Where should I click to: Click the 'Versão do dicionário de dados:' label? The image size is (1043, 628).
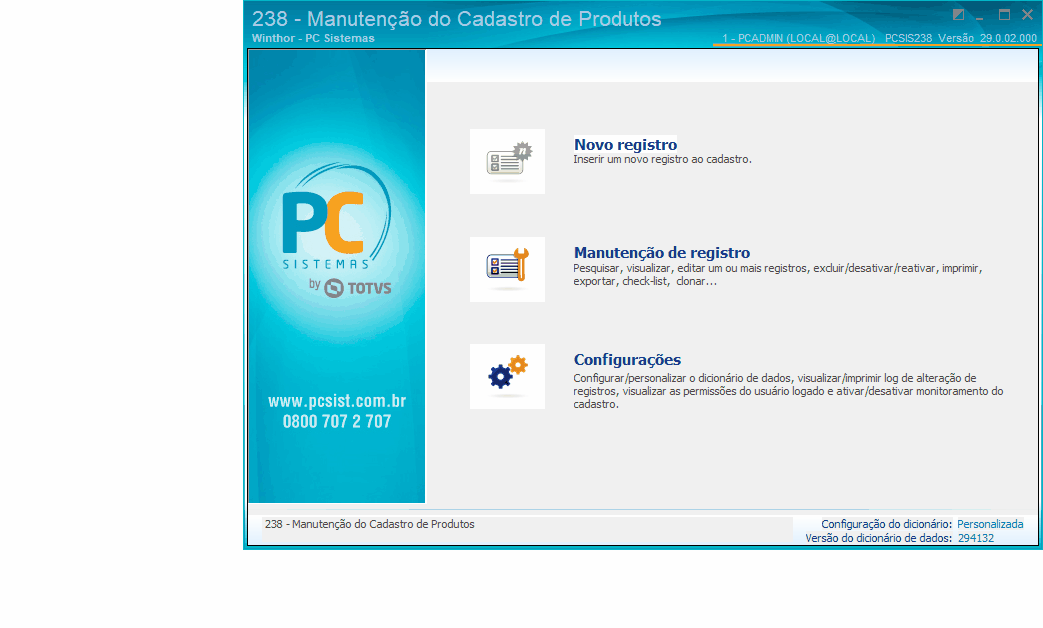[879, 538]
